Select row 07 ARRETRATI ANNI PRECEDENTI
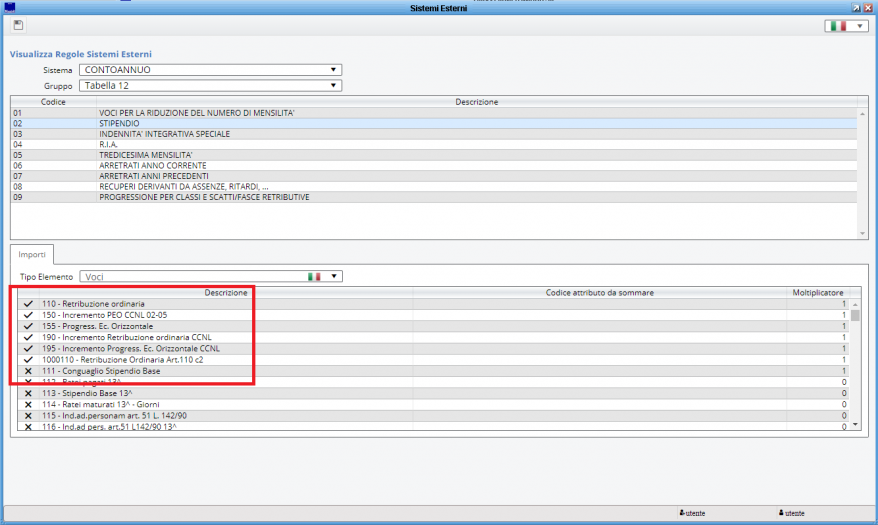Screen dimensions: 878x525 point(434,176)
